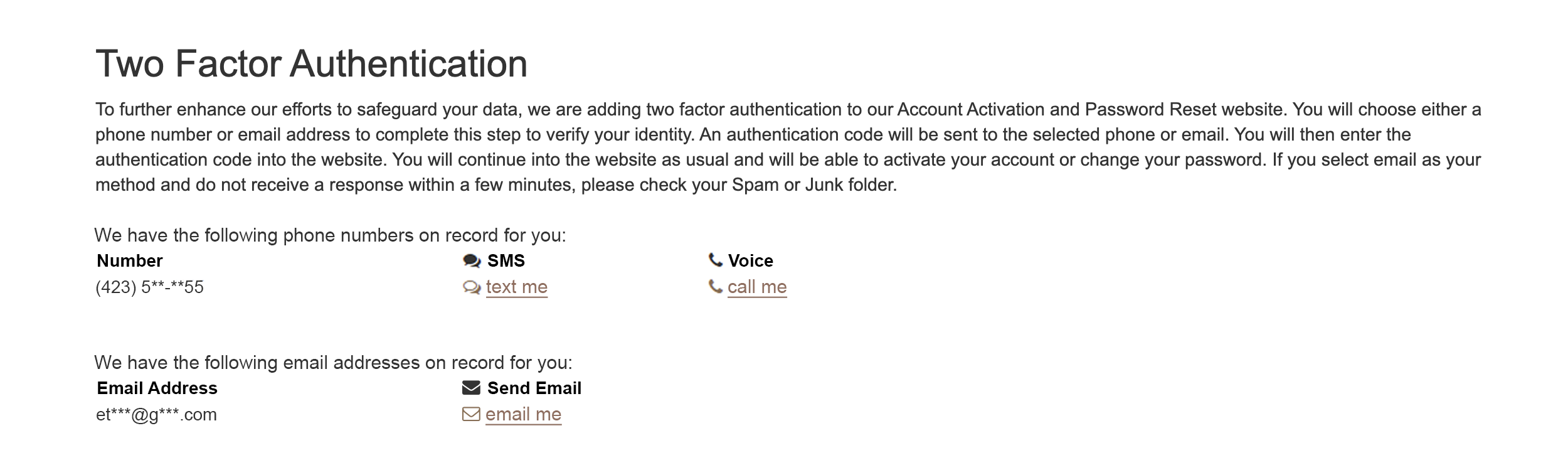This screenshot has width=1568, height=470.
Task: Click the Number column header
Action: [130, 260]
